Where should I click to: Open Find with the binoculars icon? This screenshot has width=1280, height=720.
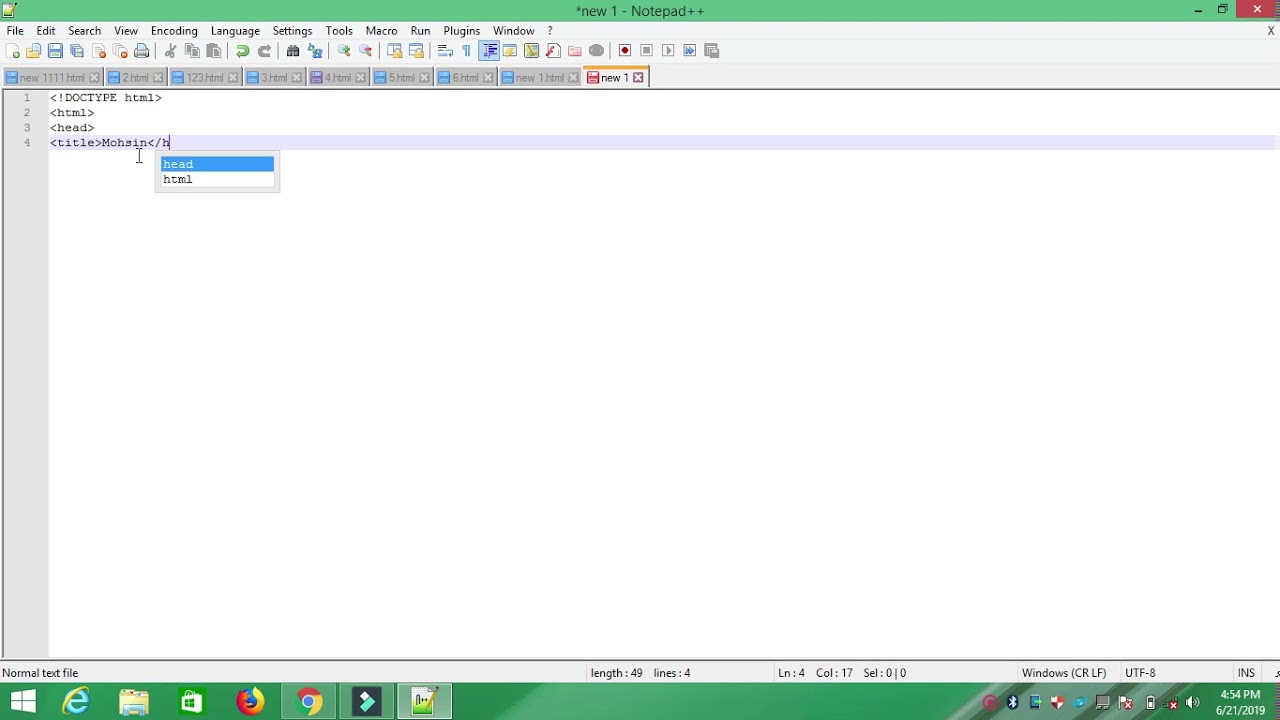[293, 51]
